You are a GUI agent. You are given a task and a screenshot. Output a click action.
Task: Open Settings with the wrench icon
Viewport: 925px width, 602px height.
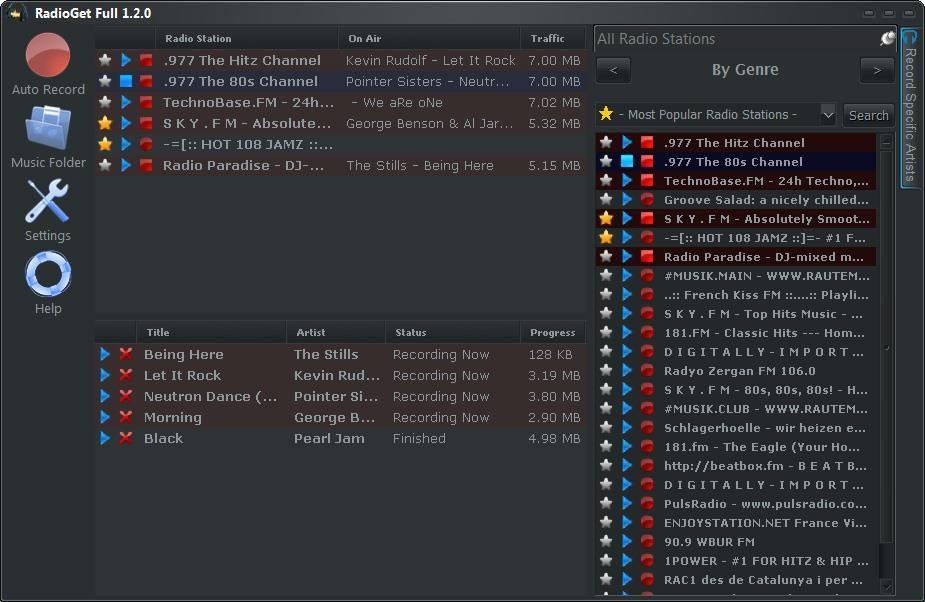pyautogui.click(x=47, y=202)
